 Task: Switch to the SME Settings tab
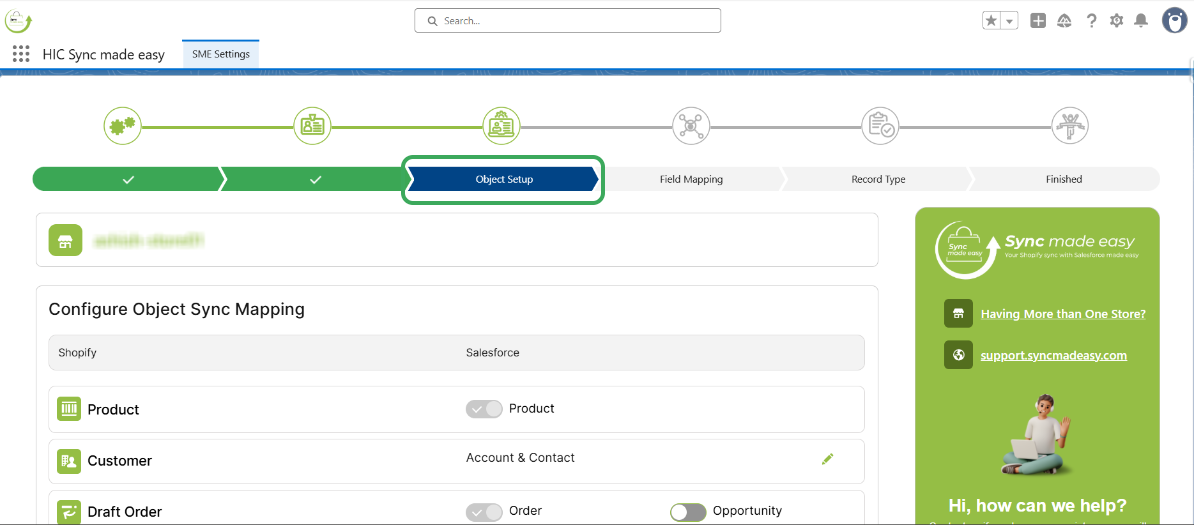(221, 55)
